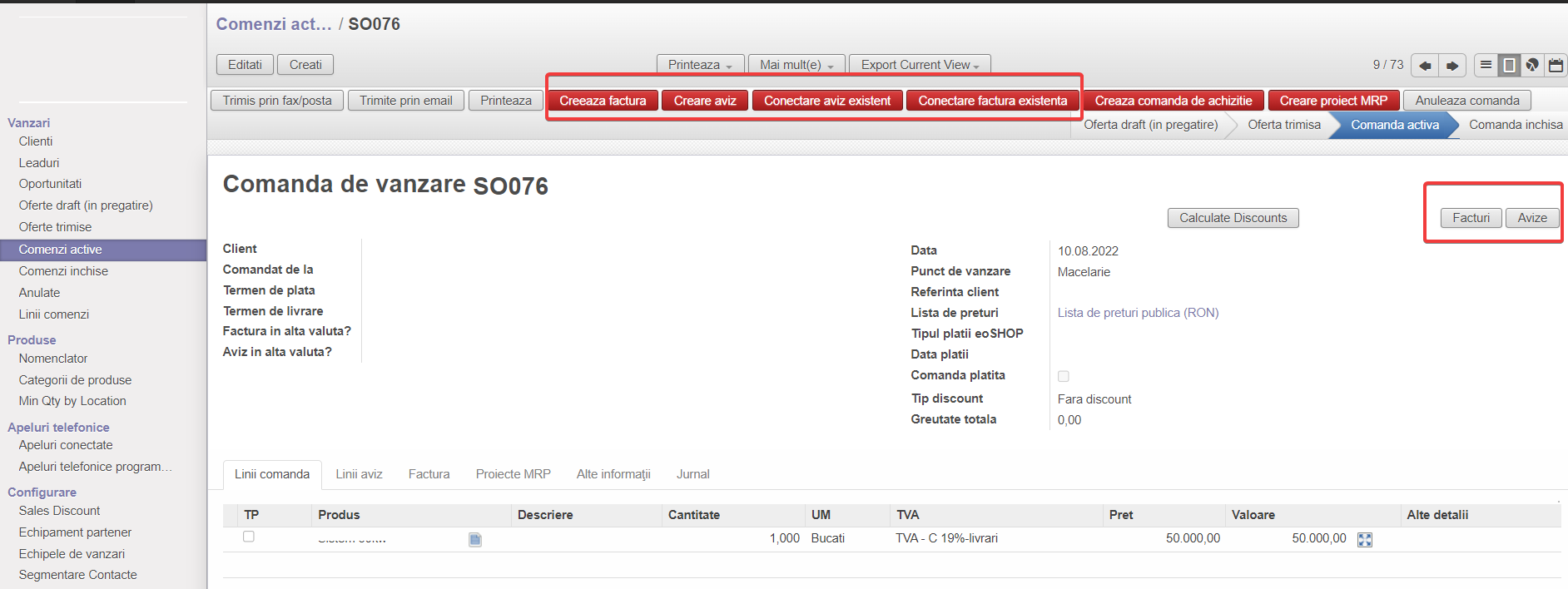1568x589 pixels.
Task: Switch to list view icon
Action: [1486, 65]
